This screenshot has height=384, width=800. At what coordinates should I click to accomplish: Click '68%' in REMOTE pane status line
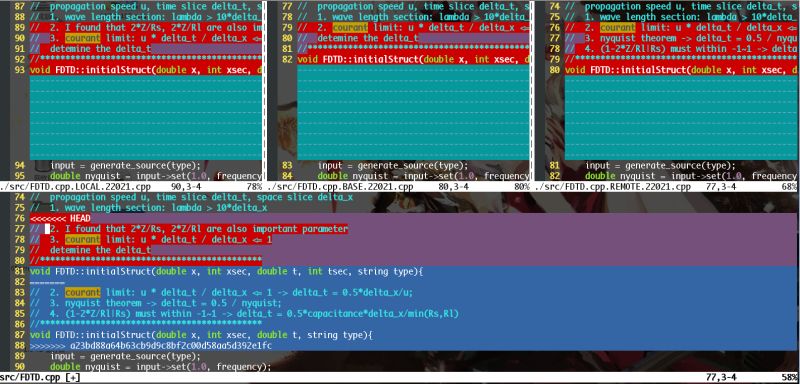(x=789, y=187)
